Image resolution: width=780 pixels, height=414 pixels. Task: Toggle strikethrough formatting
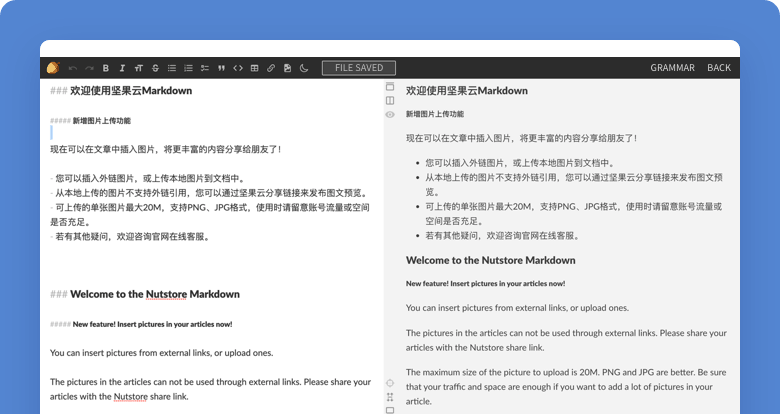tap(155, 68)
